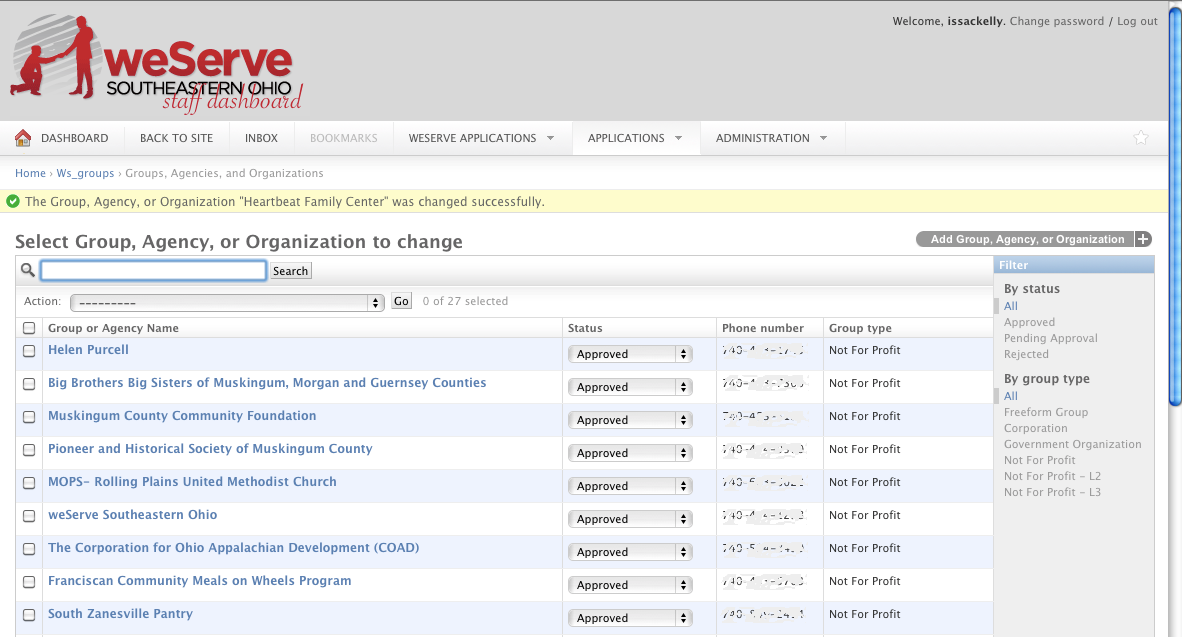Open MOPS- Rolling Plains United Methodist Church
The height and width of the screenshot is (637, 1182).
pos(192,482)
